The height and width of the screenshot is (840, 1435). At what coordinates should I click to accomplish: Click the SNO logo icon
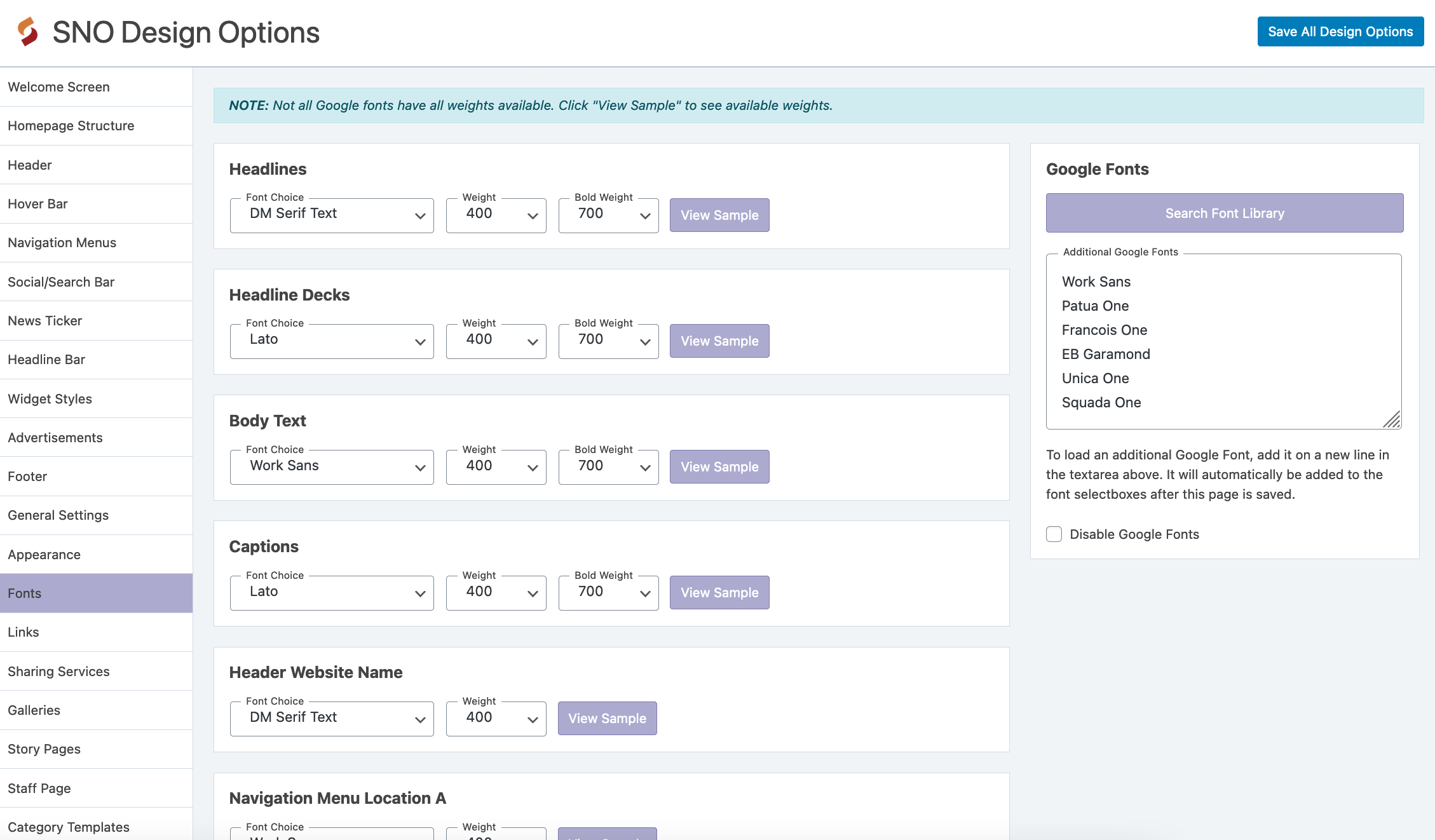pos(27,32)
